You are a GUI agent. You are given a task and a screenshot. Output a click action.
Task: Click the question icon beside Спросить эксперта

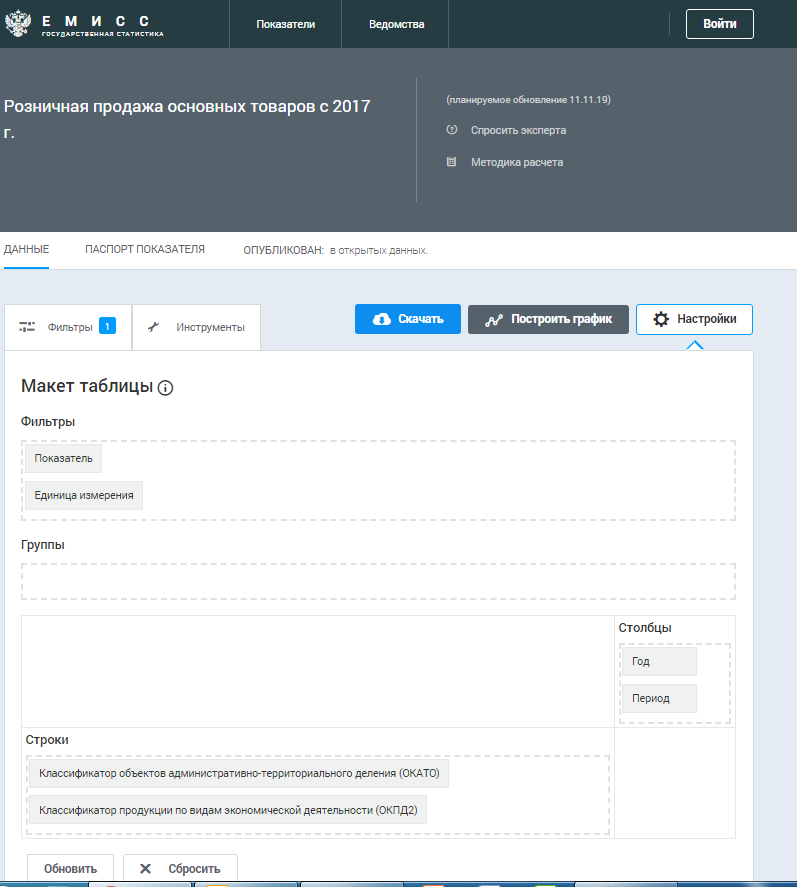pyautogui.click(x=451, y=130)
